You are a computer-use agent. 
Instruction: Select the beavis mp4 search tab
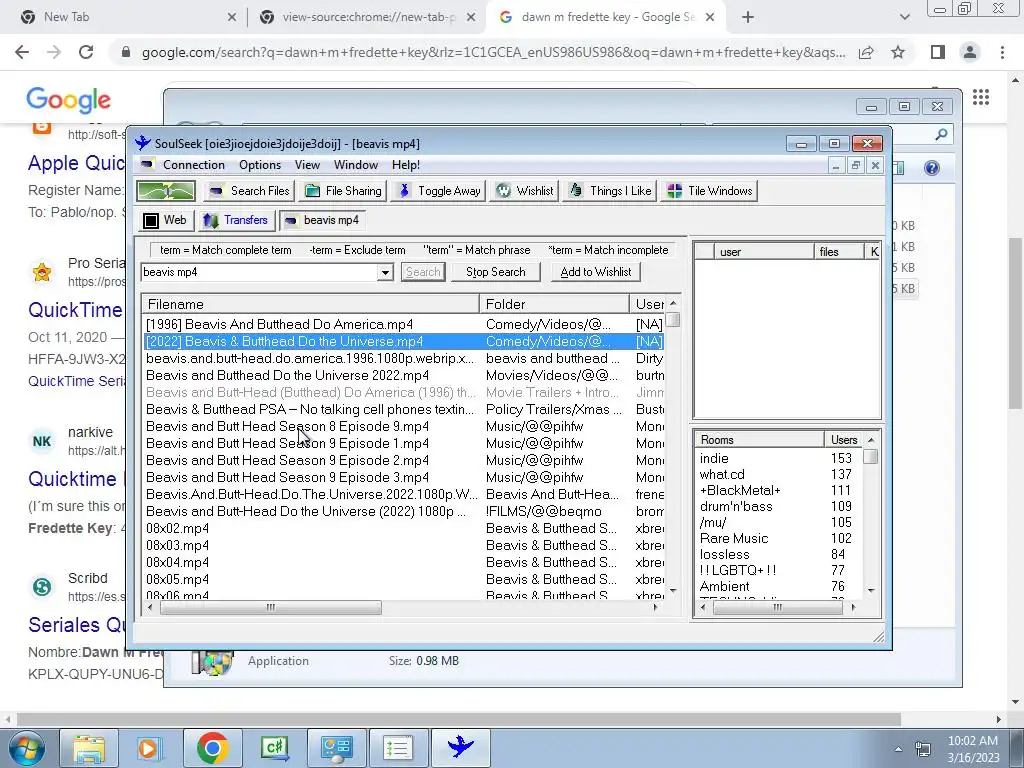[x=322, y=220]
